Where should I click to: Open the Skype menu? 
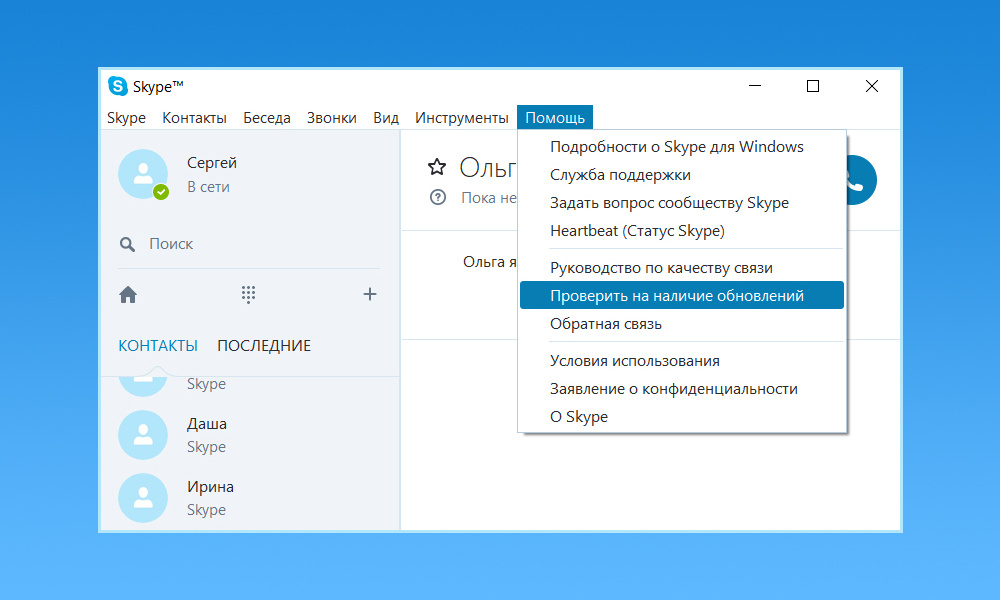click(x=126, y=118)
